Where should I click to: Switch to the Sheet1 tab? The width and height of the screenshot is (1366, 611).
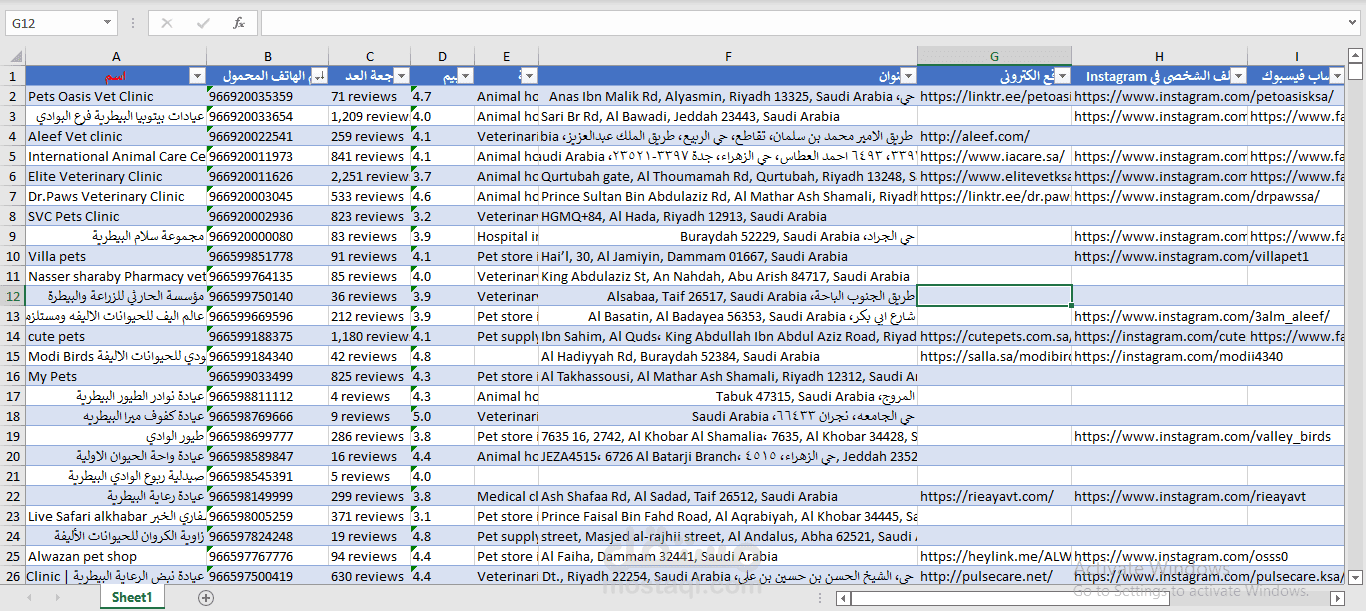(132, 597)
